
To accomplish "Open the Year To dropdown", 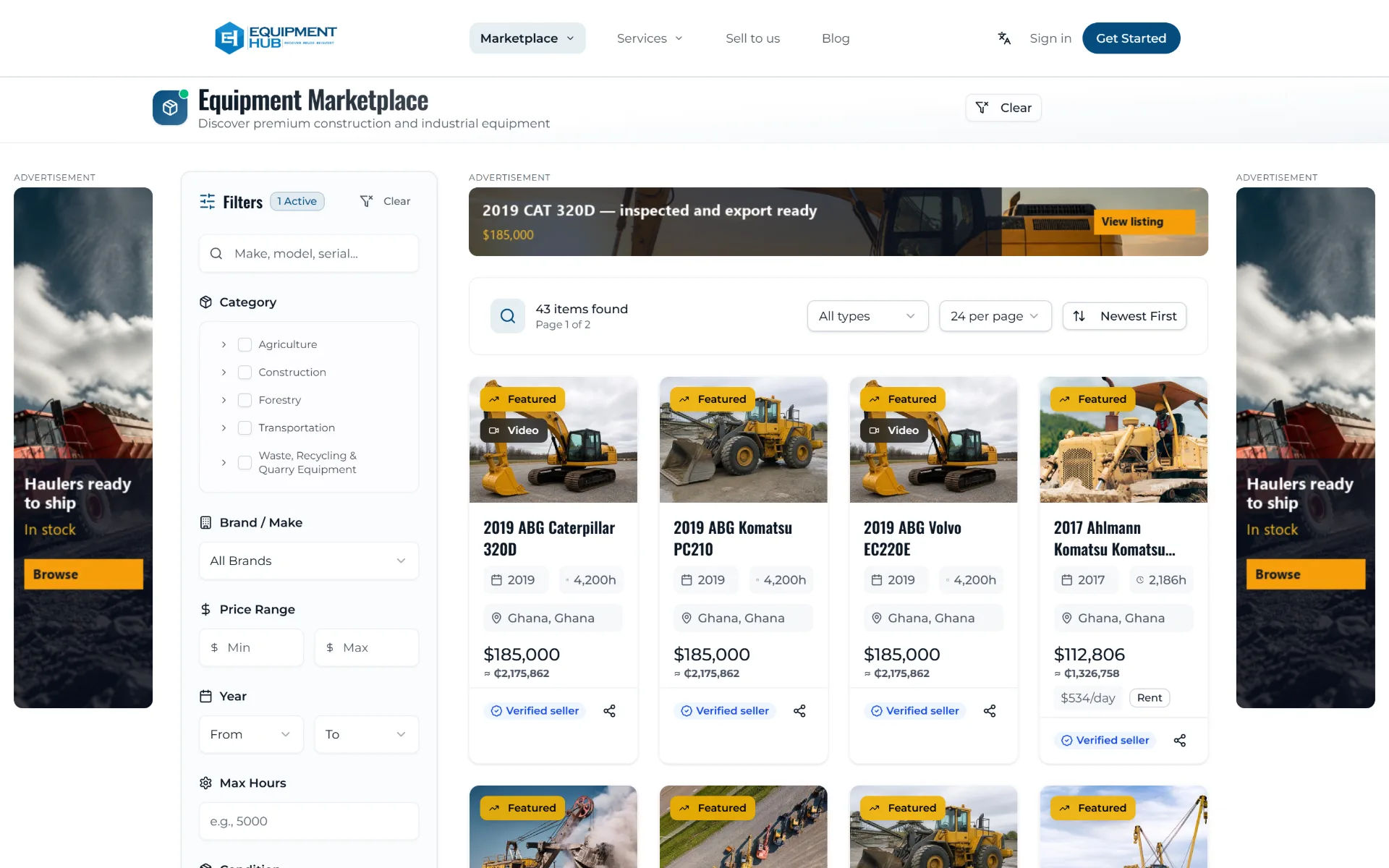I will pyautogui.click(x=366, y=734).
